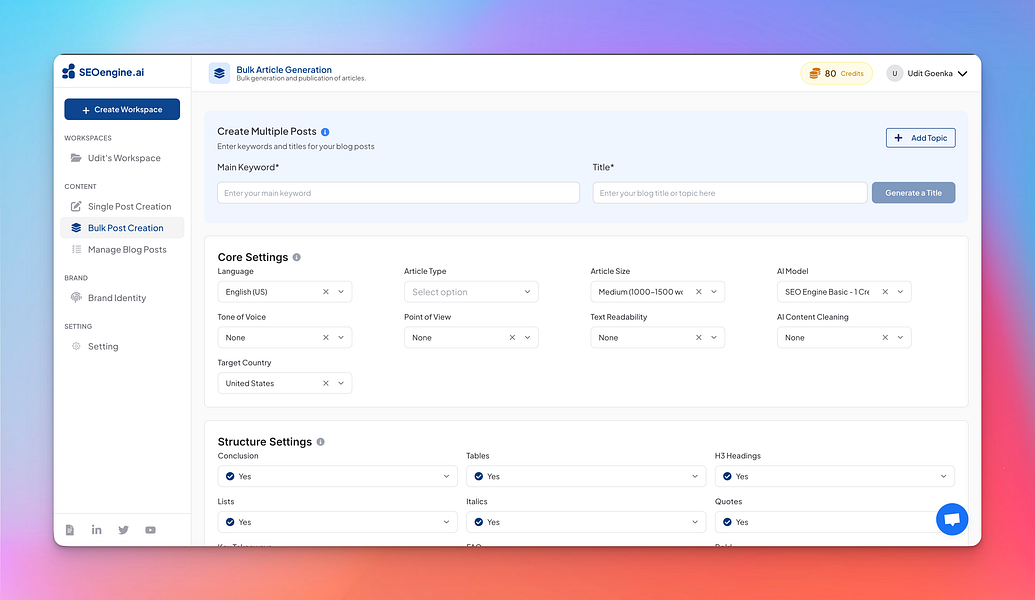This screenshot has width=1035, height=600.
Task: Click the 80 Credits badge
Action: coord(836,73)
